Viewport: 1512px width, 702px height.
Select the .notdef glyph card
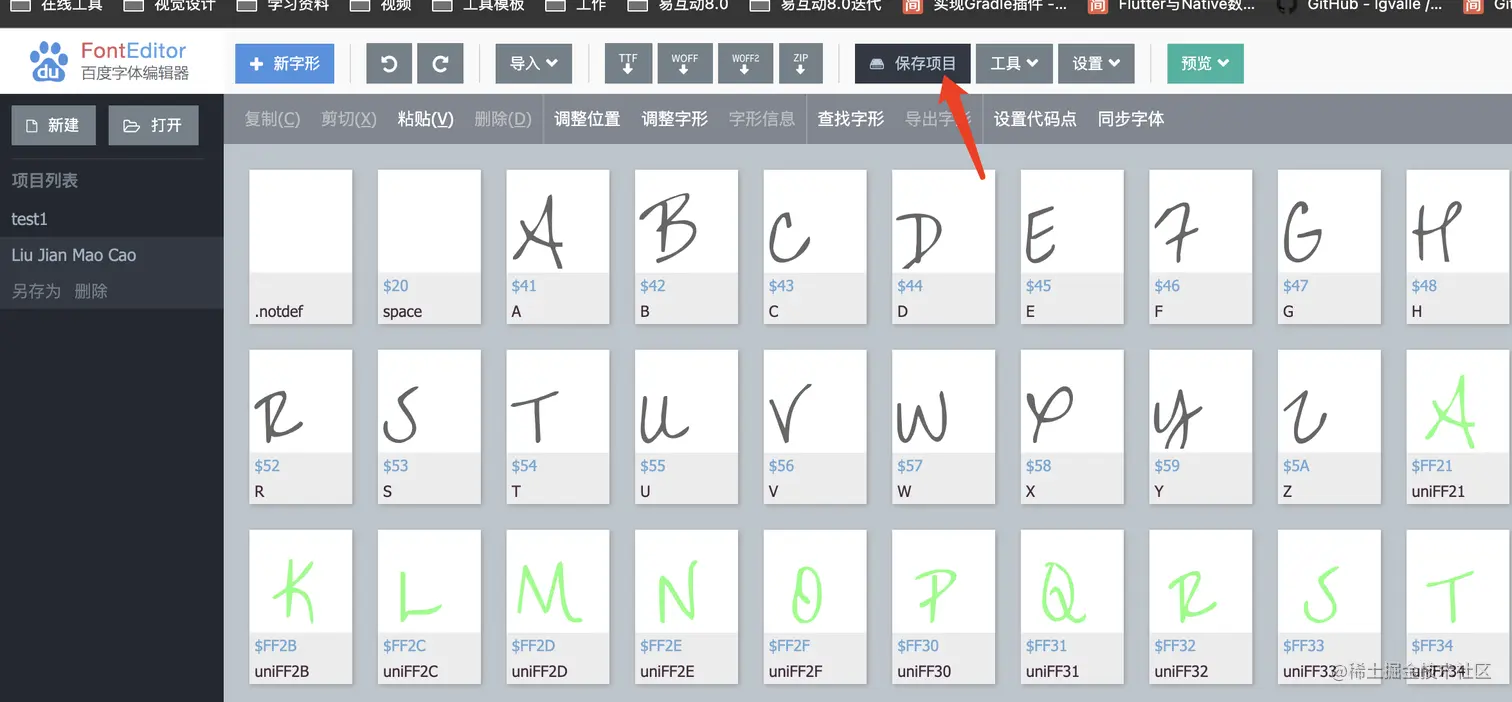[301, 246]
